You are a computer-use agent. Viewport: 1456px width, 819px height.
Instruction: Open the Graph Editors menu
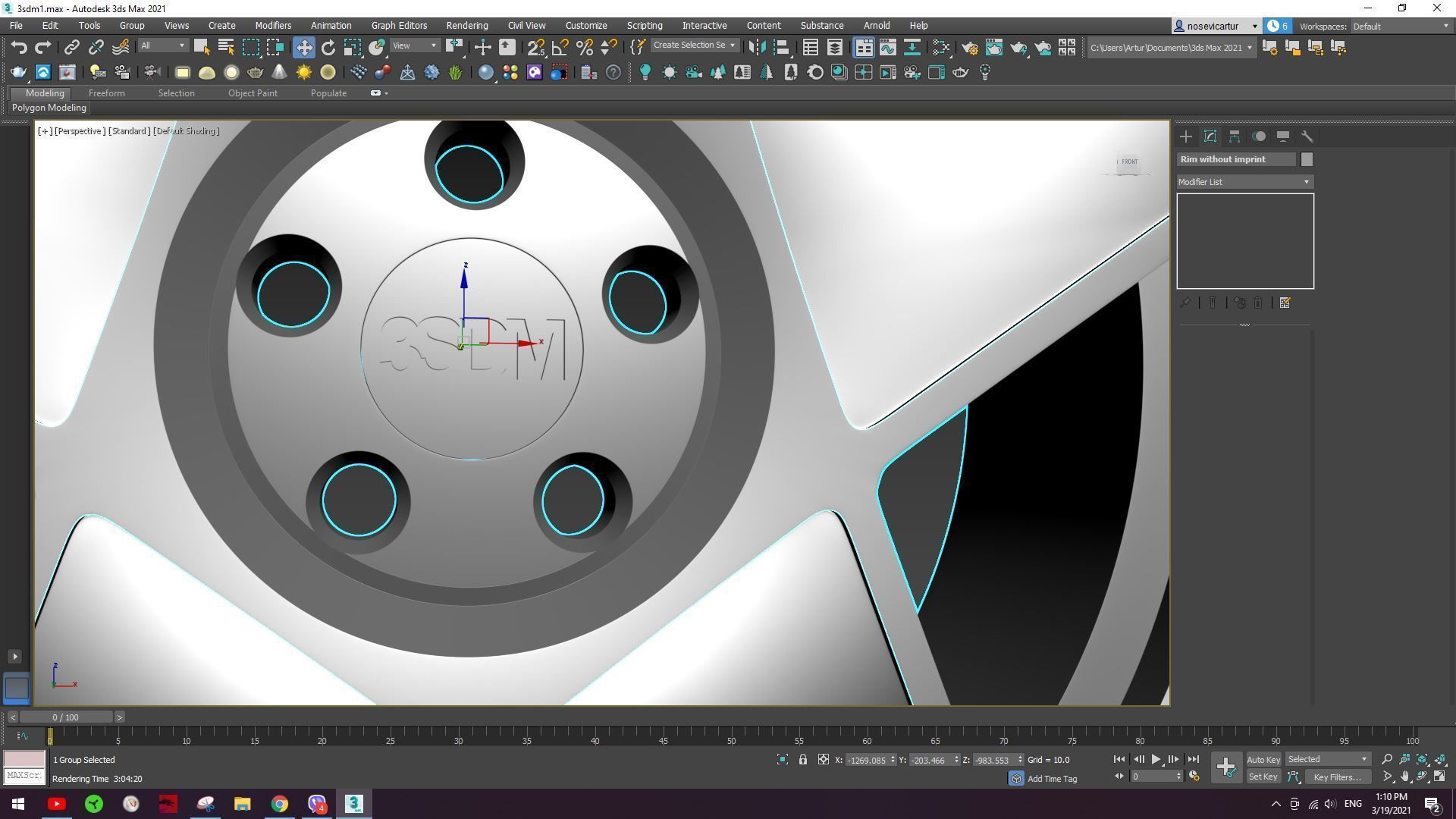point(399,26)
